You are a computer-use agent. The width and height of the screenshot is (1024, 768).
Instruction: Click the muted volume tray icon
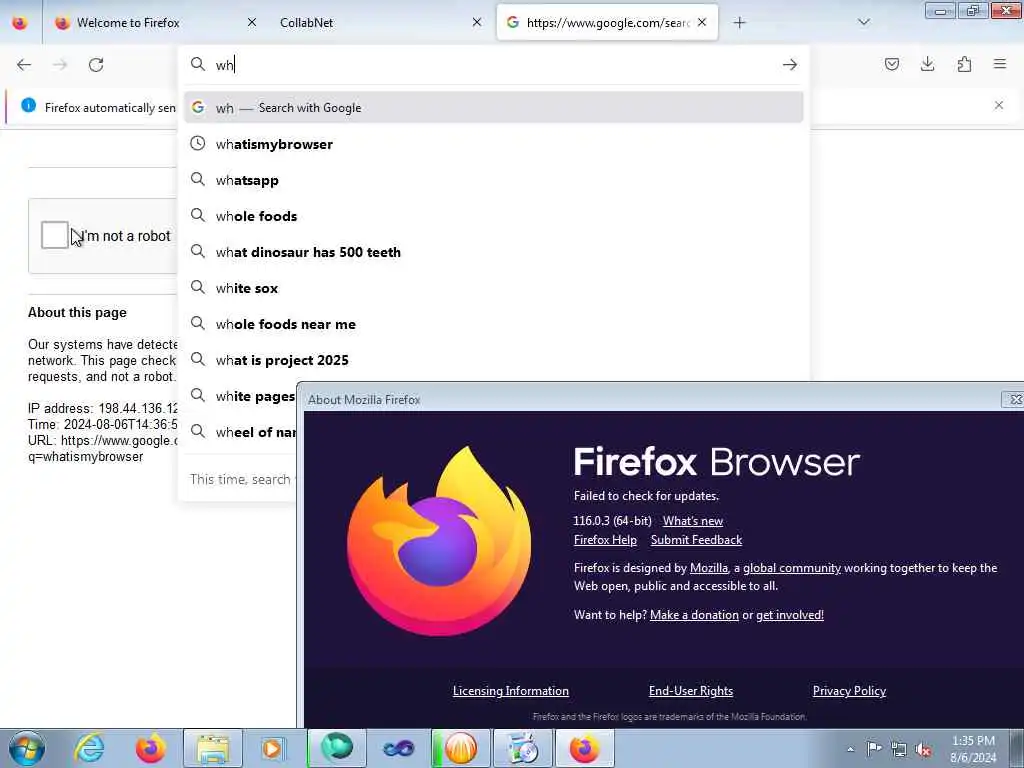tap(923, 749)
